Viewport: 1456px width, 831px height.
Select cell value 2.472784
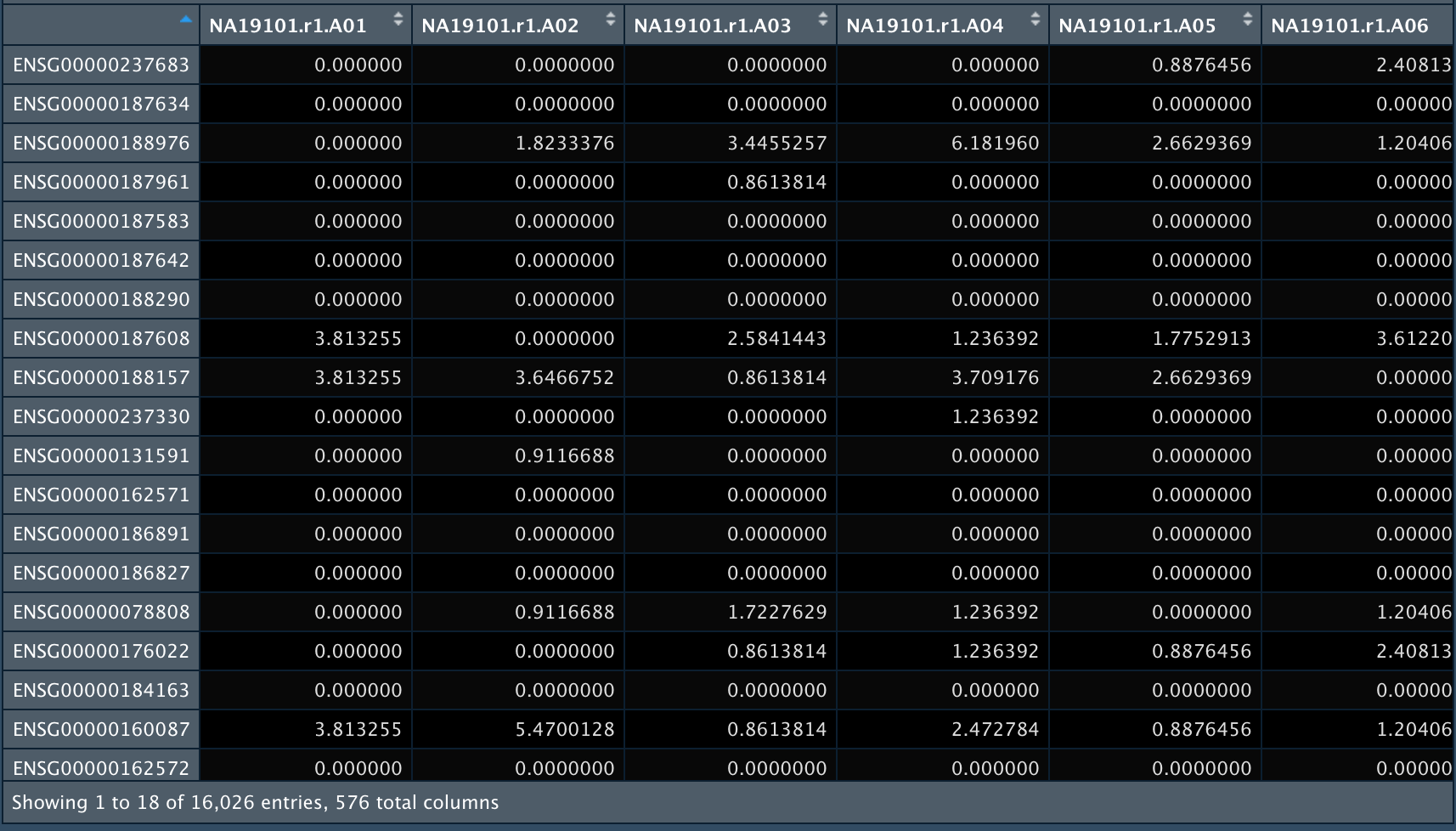tap(996, 729)
